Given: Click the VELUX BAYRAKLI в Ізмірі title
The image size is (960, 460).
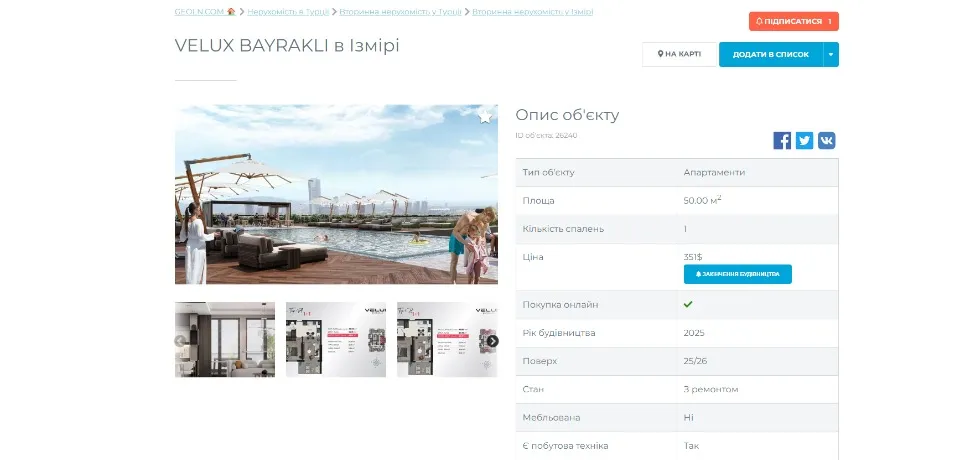Looking at the screenshot, I should pyautogui.click(x=287, y=46).
